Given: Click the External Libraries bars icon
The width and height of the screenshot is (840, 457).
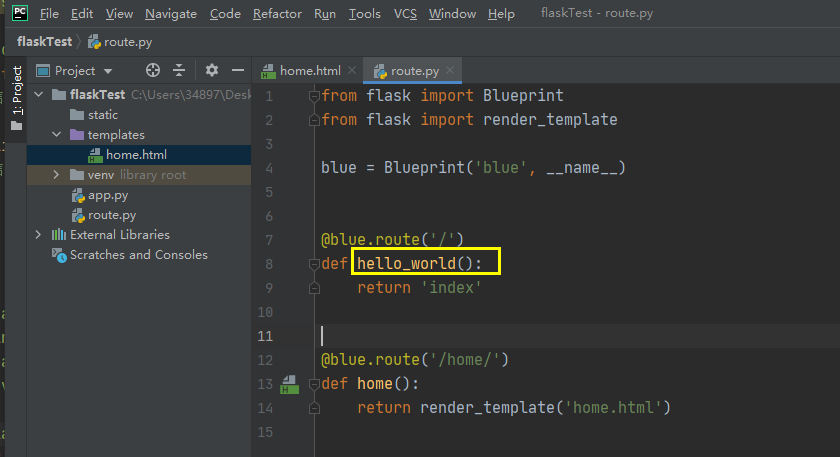Looking at the screenshot, I should point(58,235).
